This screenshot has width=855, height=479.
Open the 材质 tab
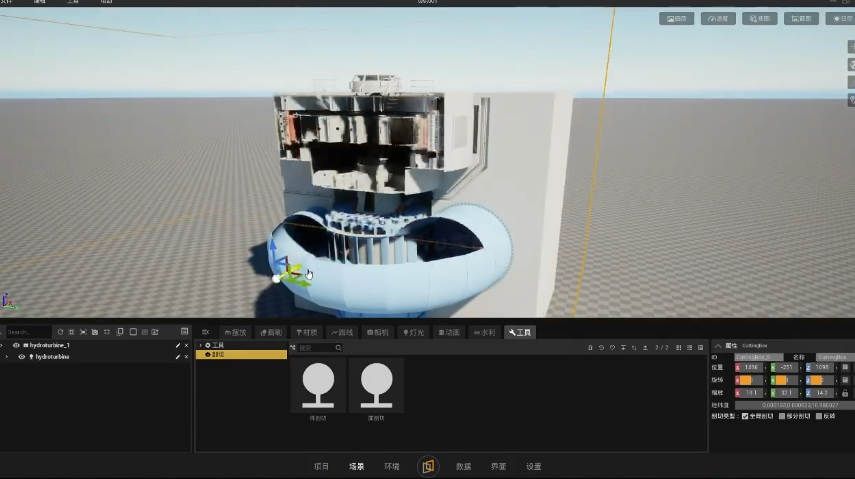(306, 332)
